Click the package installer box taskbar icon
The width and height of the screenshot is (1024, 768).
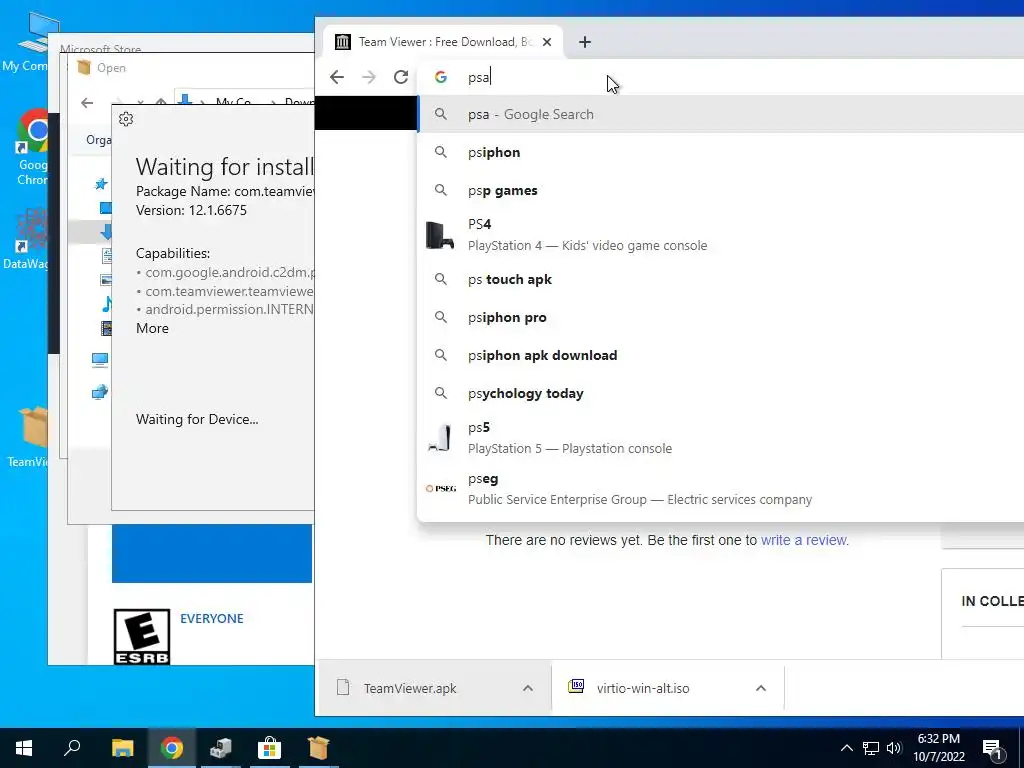[319, 748]
